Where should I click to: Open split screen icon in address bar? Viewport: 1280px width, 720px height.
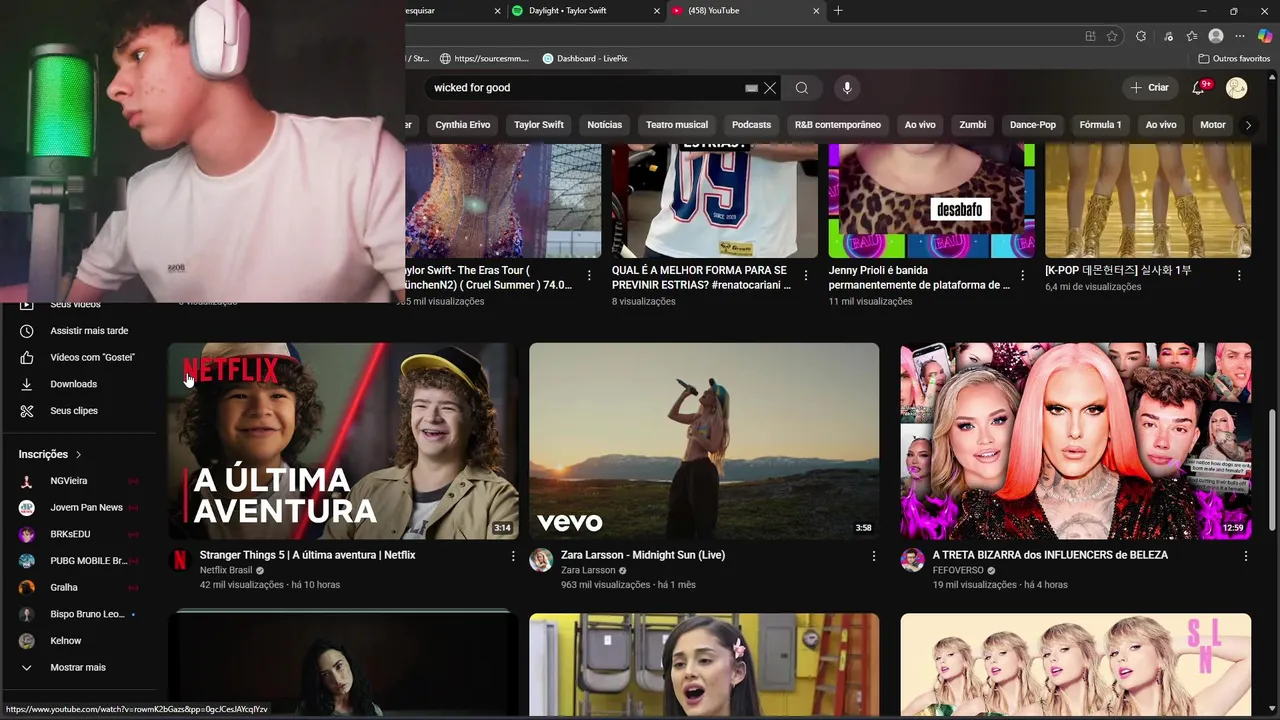pos(1090,36)
